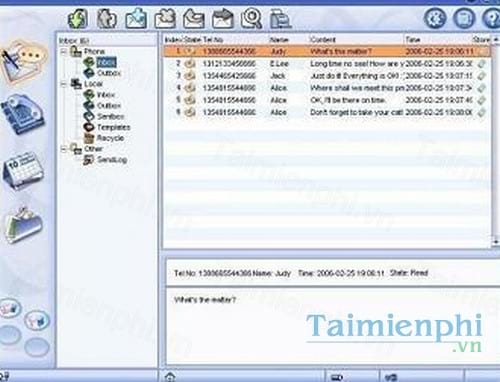The width and height of the screenshot is (500, 382).
Task: Select Outbox under Phone
Action: 109,73
